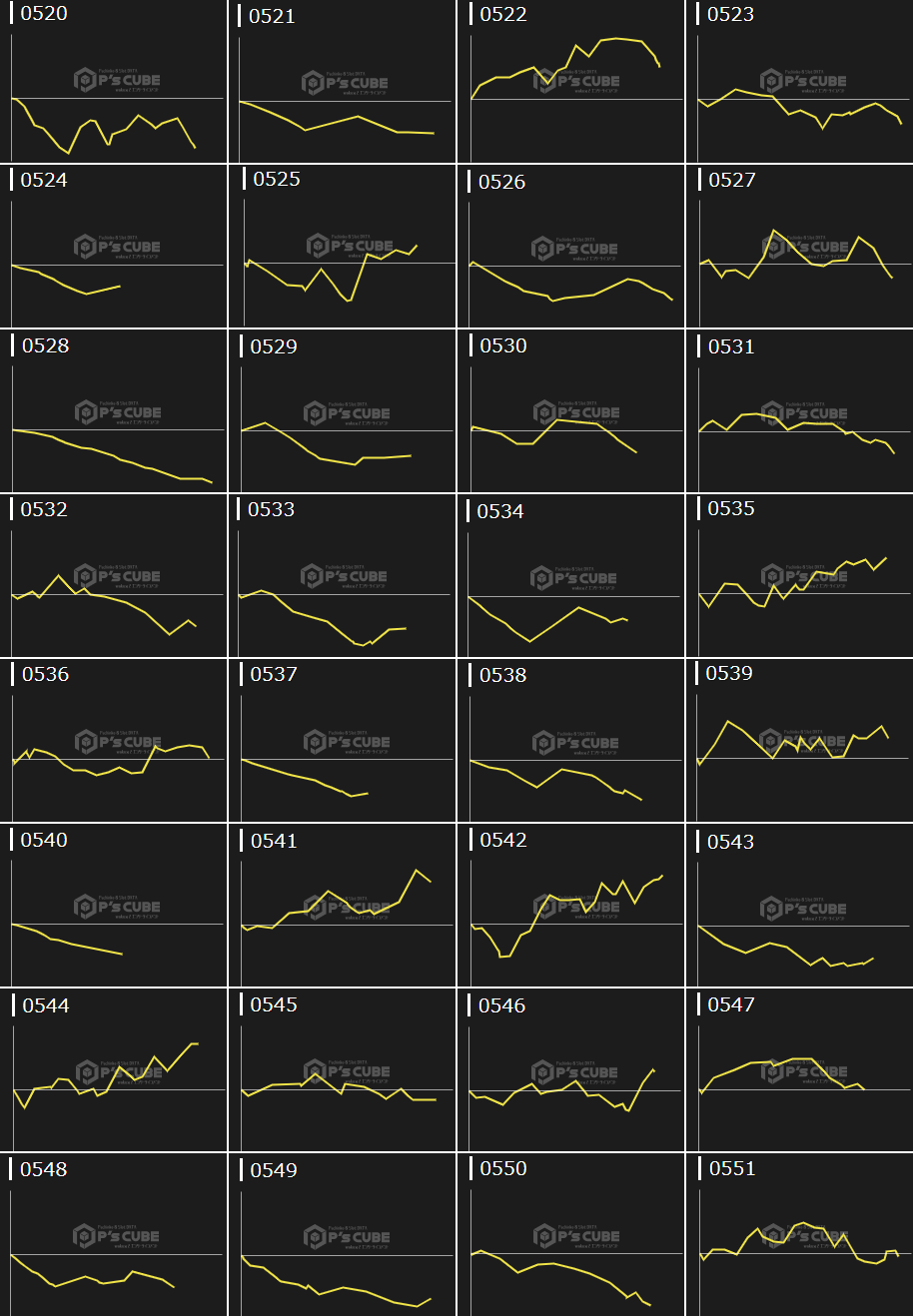
Task: Open the 0535 line chart
Action: [x=799, y=576]
